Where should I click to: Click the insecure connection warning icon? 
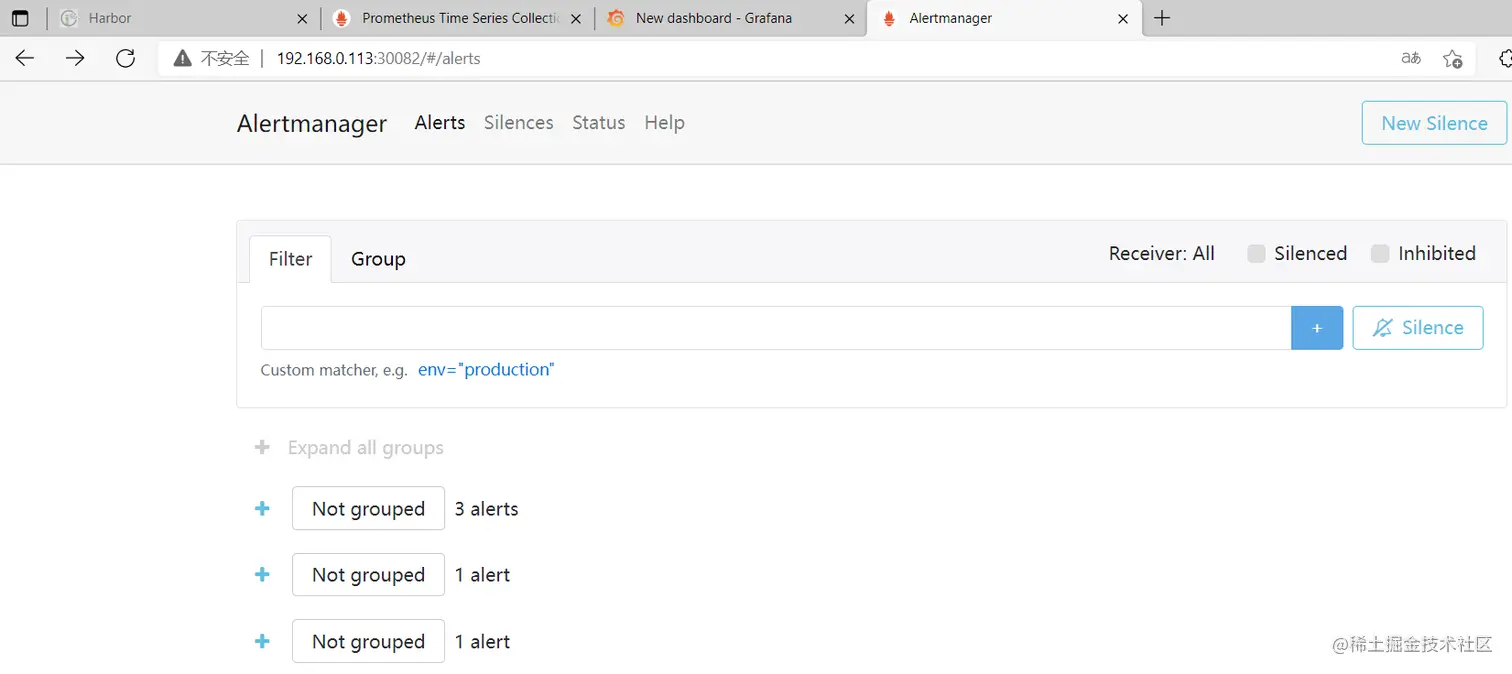click(182, 58)
